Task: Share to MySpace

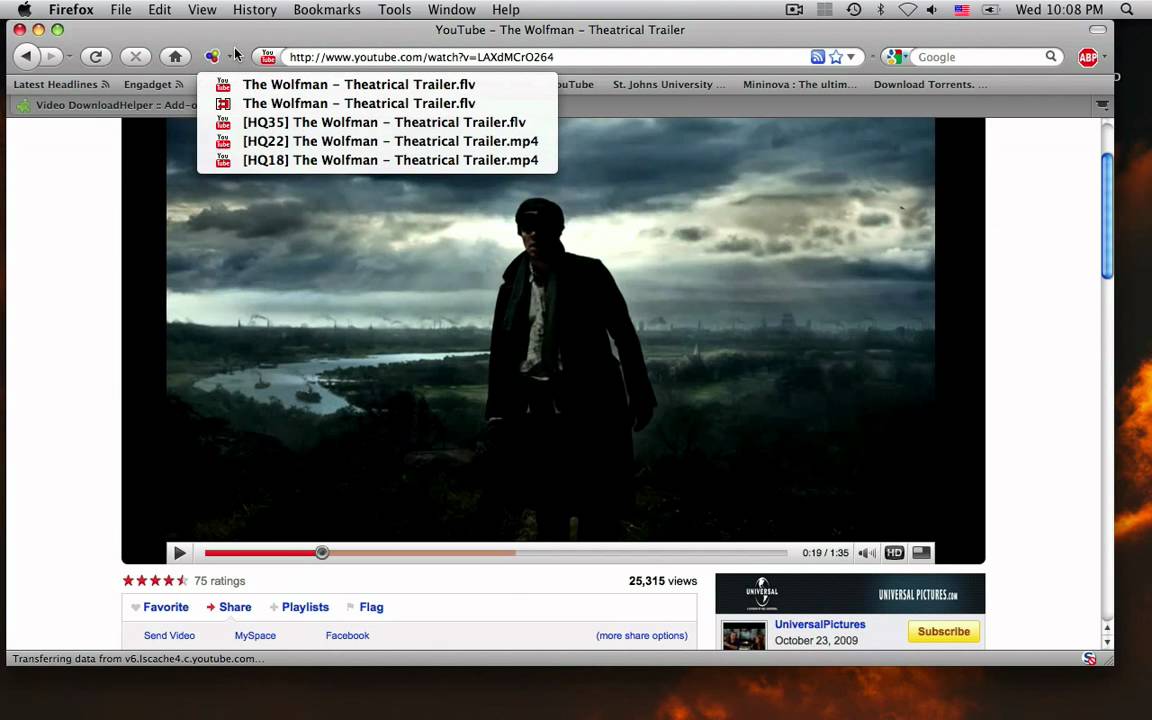Action: coord(255,636)
